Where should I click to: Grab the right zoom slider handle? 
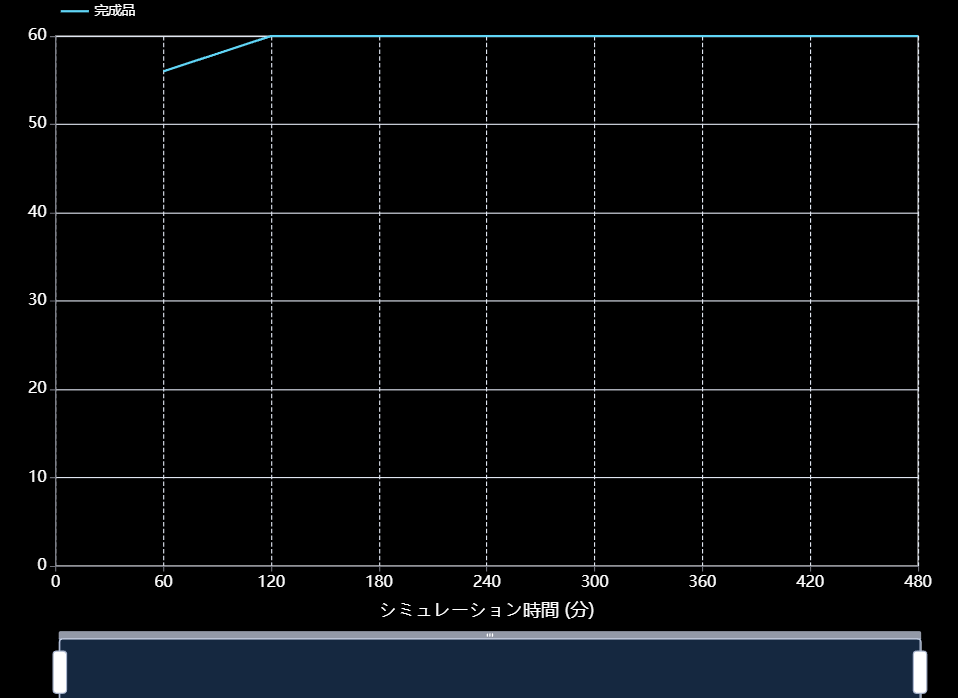click(920, 672)
